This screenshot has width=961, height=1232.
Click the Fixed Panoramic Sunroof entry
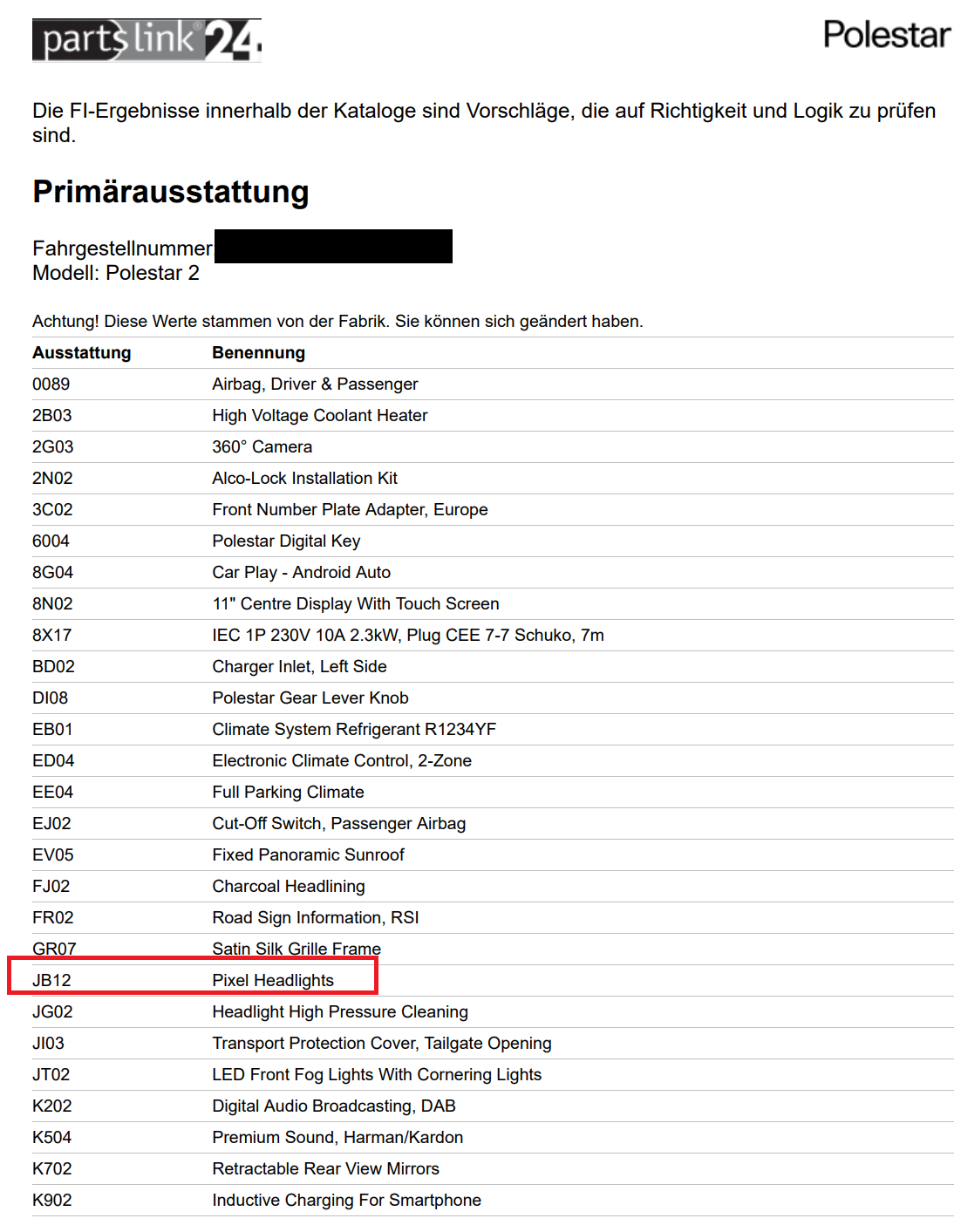pos(308,854)
